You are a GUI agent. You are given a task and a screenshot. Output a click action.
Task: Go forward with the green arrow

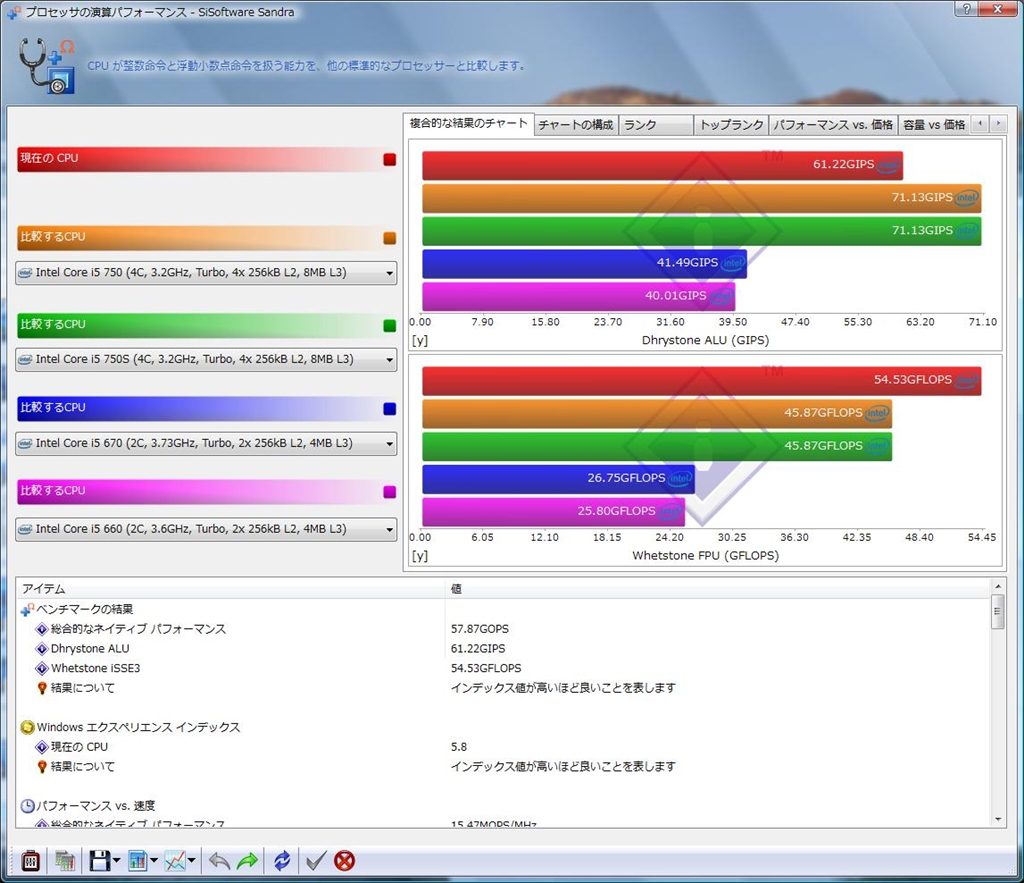tap(248, 861)
